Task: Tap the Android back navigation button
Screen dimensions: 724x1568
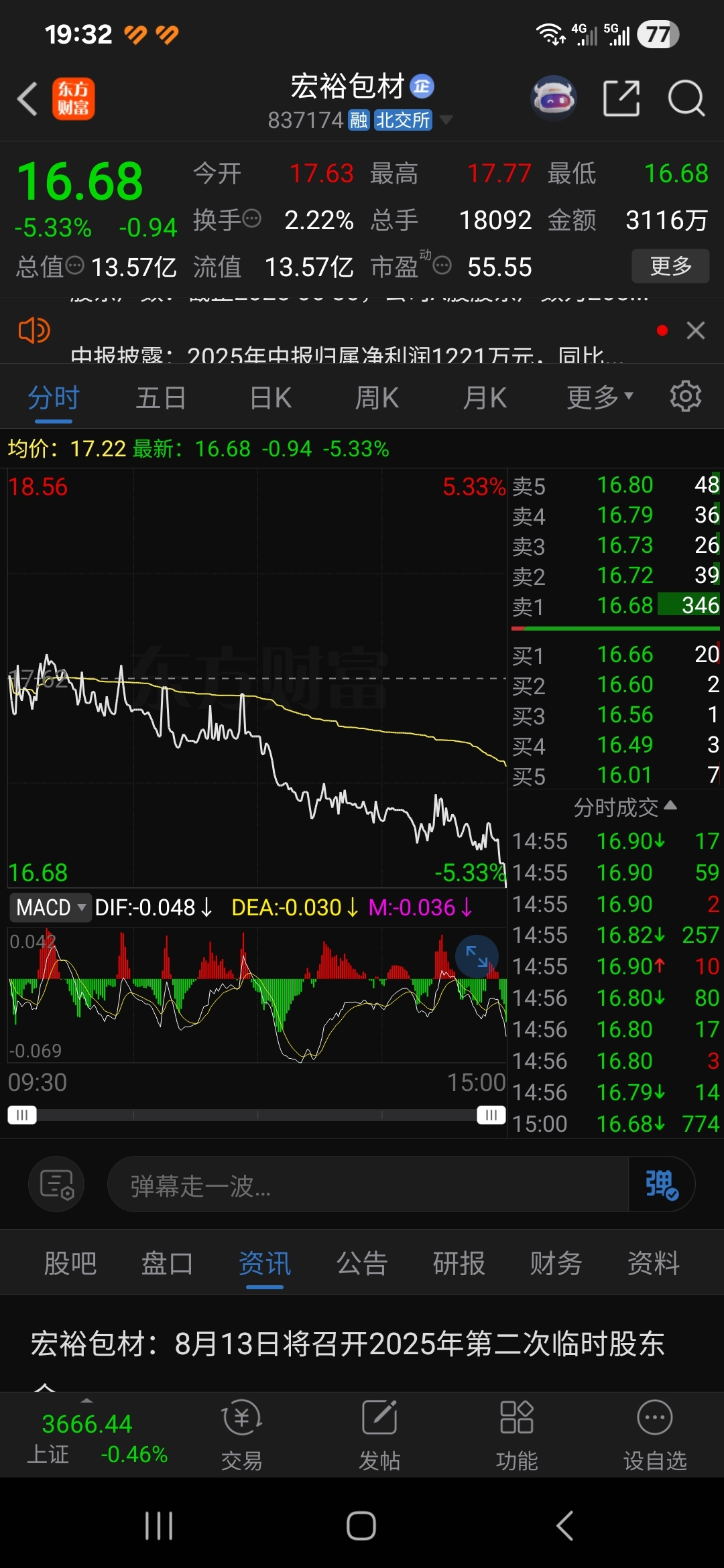Action: click(564, 1526)
